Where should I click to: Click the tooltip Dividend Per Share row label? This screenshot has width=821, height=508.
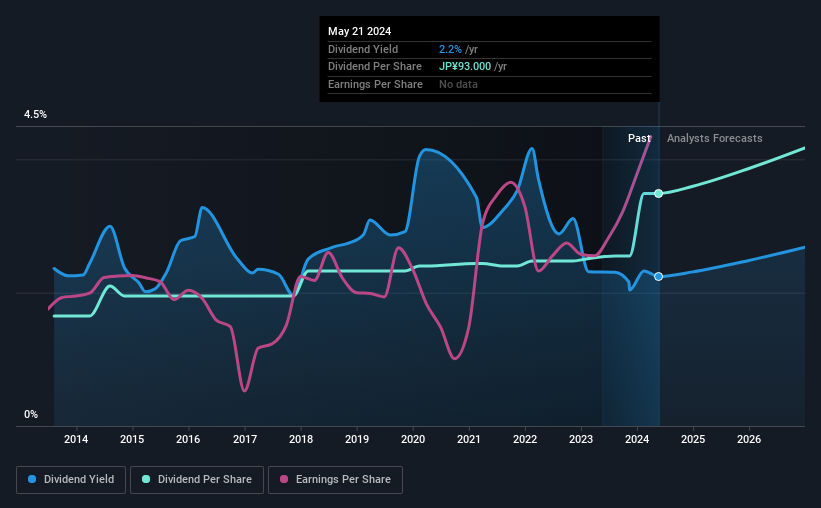[375, 67]
